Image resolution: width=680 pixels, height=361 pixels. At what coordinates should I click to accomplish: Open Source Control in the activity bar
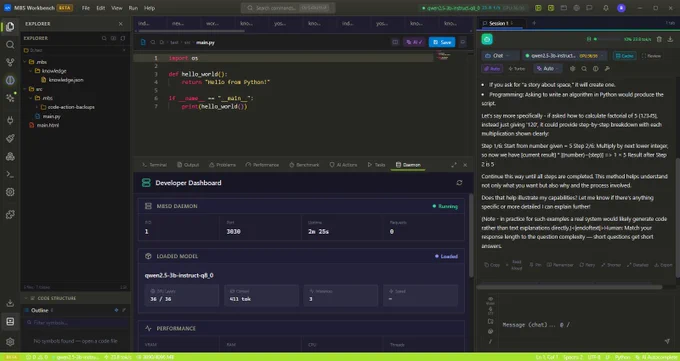(x=10, y=62)
